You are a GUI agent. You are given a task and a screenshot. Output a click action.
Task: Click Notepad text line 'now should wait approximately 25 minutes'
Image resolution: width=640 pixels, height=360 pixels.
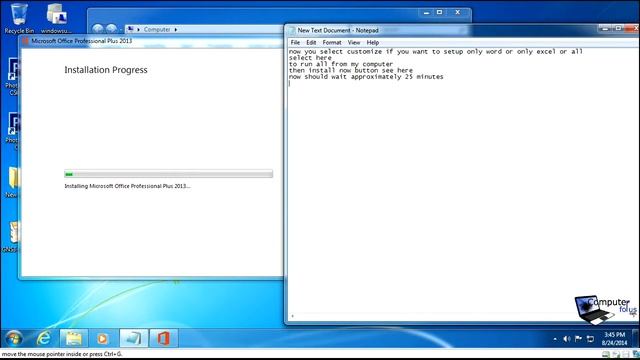pos(366,77)
